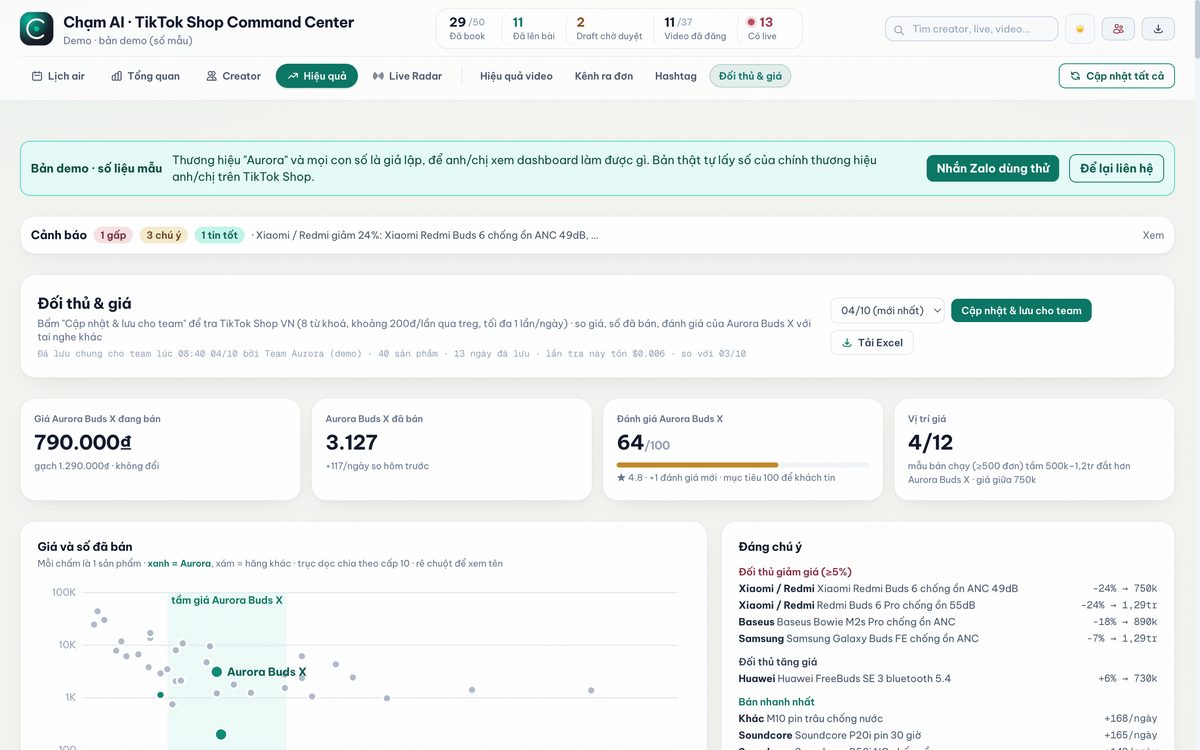The height and width of the screenshot is (750, 1200).
Task: Click the Để lại liên hệ button
Action: coord(1116,168)
